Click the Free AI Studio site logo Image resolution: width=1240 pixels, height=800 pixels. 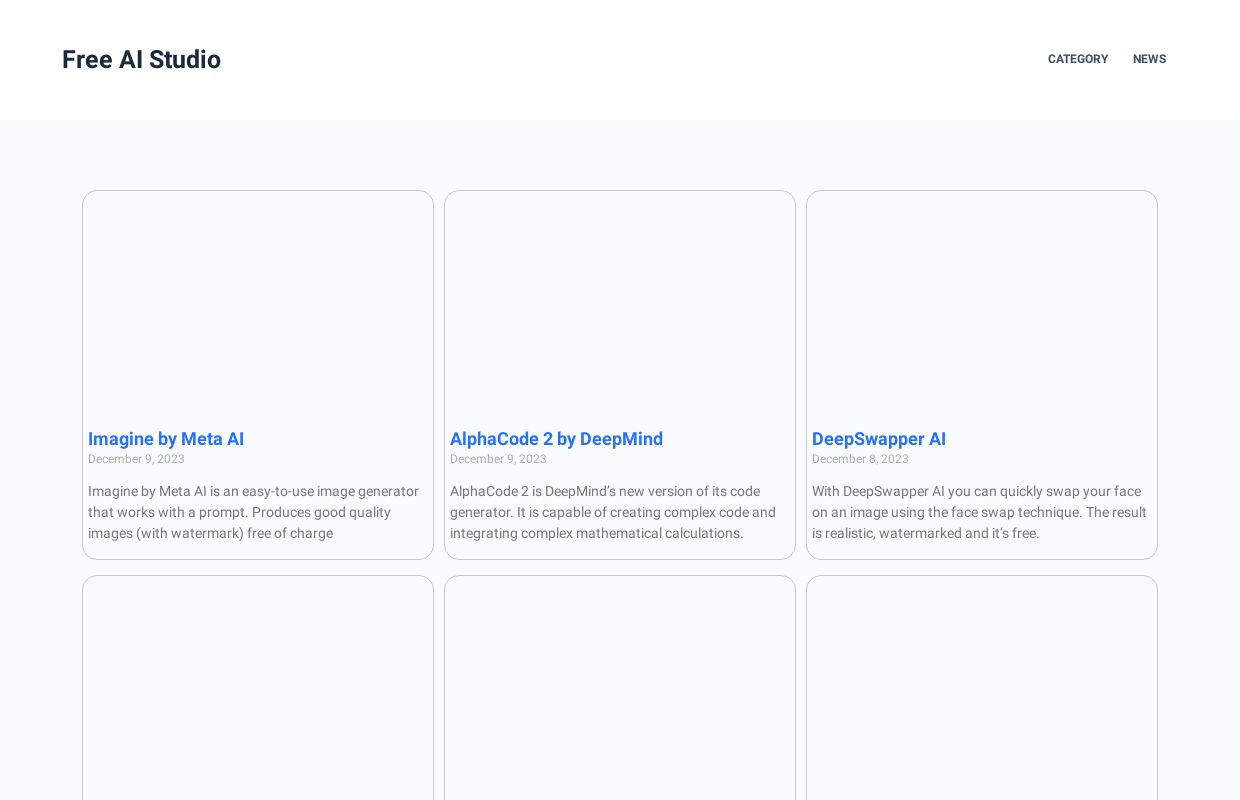(x=141, y=60)
